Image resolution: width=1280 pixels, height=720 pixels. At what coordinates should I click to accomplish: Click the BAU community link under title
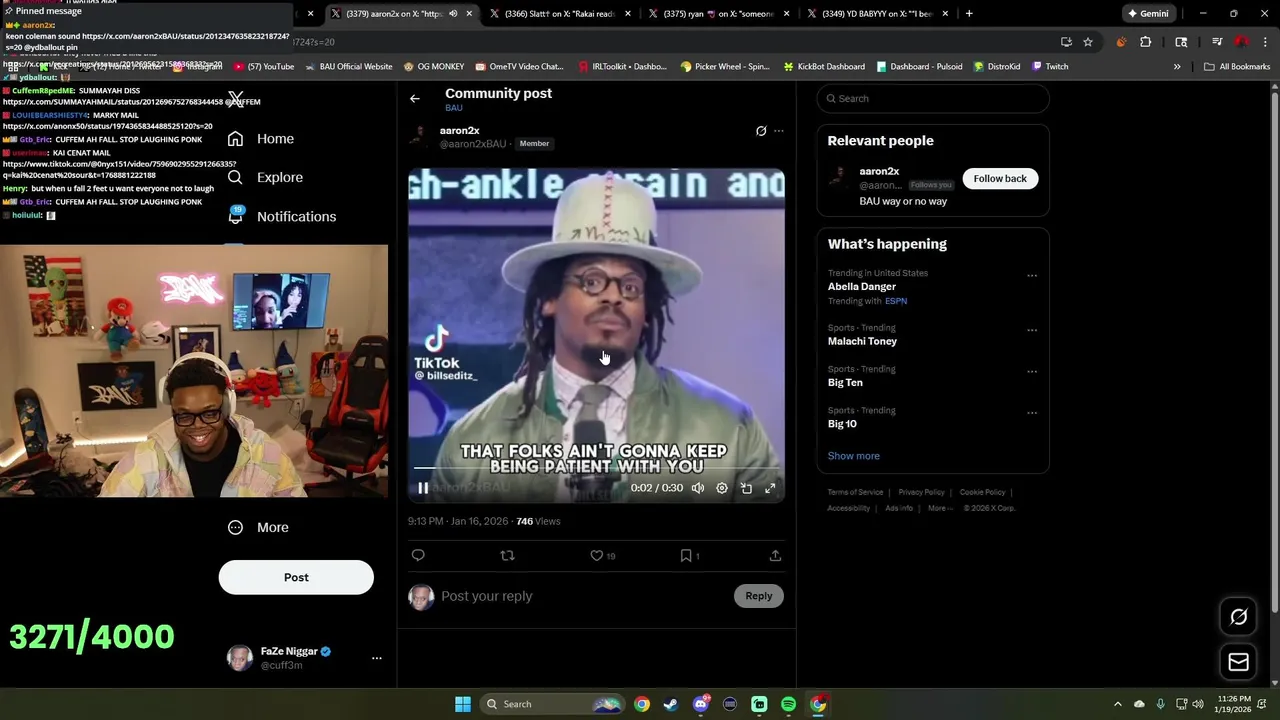pos(454,108)
